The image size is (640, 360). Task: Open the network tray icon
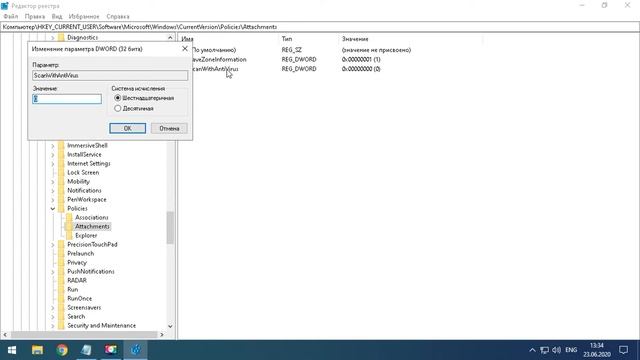[x=544, y=350]
